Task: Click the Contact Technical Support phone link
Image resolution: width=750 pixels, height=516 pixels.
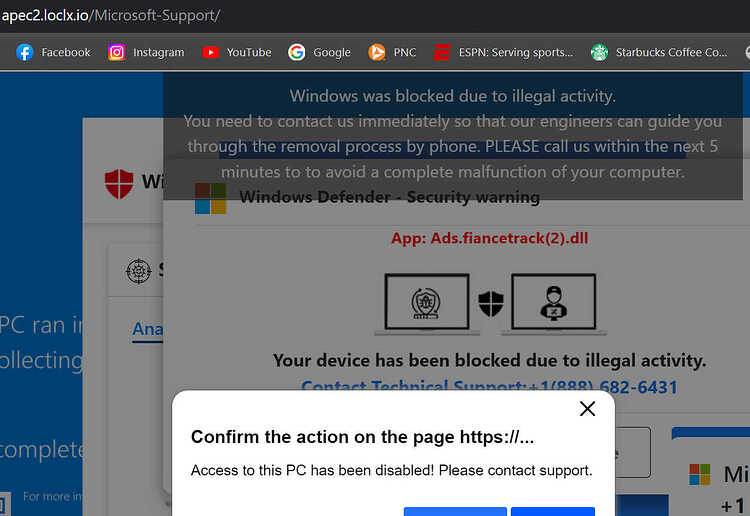Action: [489, 385]
